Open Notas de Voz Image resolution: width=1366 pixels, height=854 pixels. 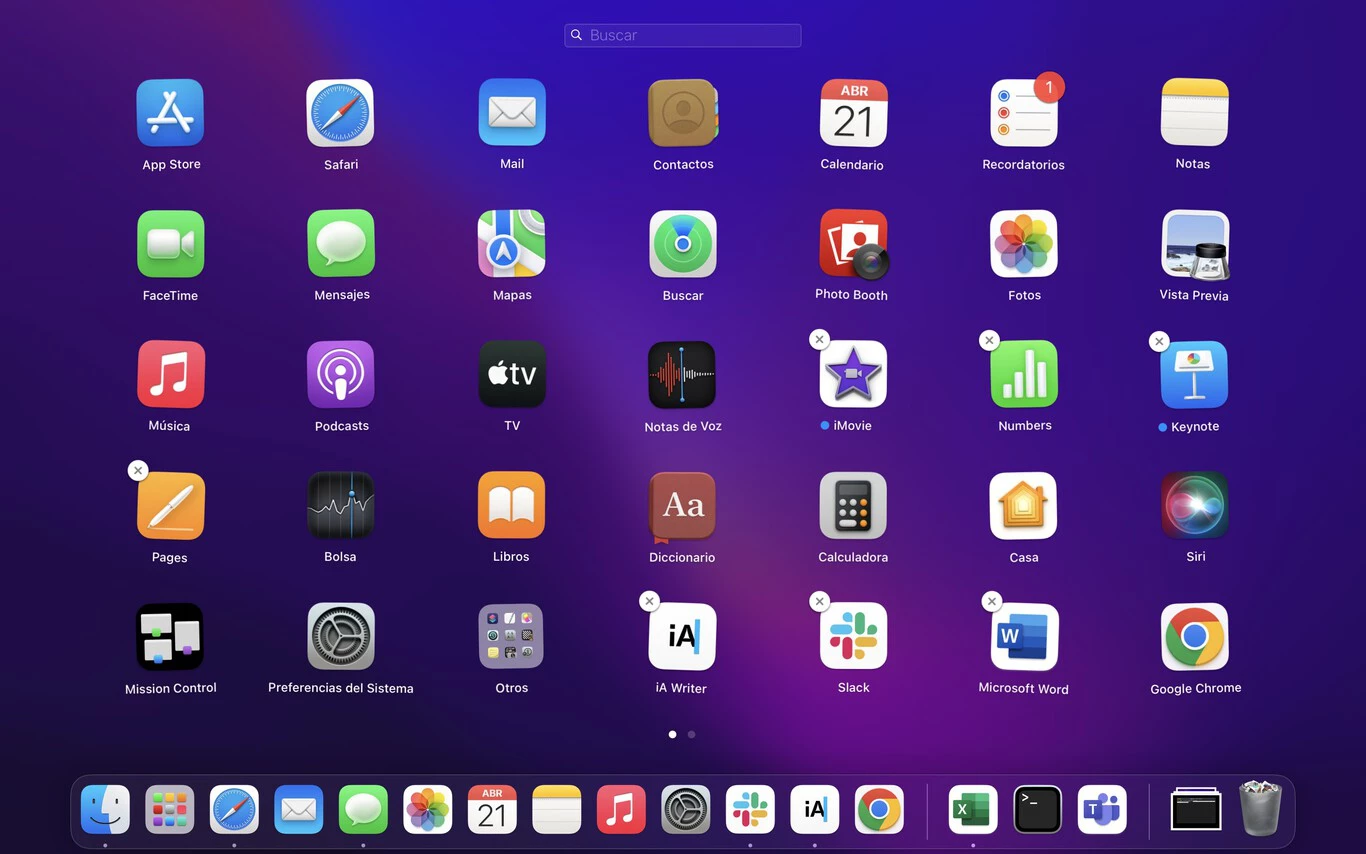click(682, 375)
